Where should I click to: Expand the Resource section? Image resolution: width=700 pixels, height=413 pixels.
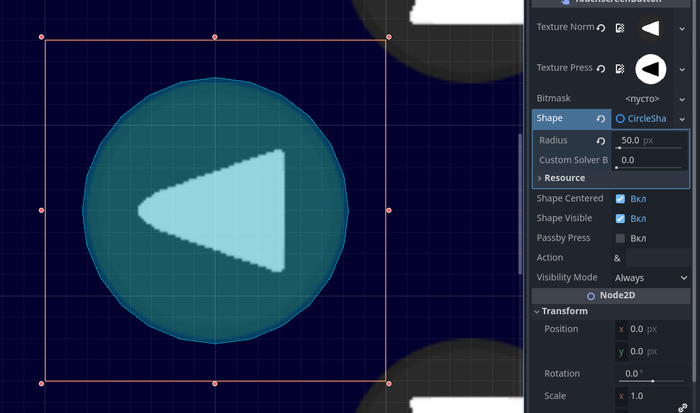tap(564, 178)
